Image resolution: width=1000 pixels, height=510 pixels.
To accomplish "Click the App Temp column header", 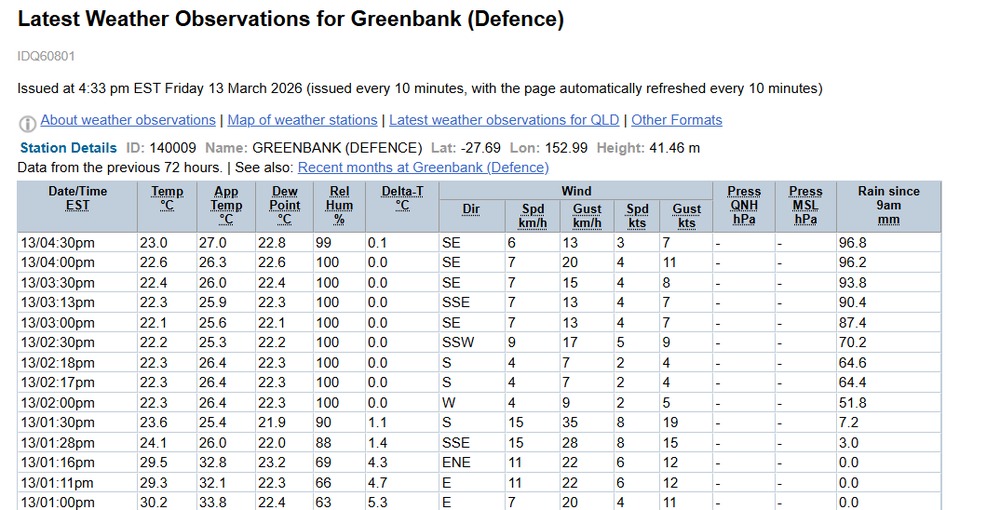I will (226, 205).
